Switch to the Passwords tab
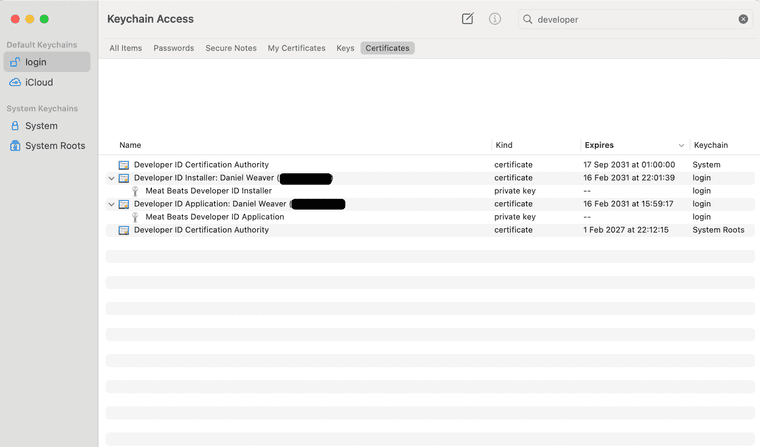 pyautogui.click(x=174, y=48)
